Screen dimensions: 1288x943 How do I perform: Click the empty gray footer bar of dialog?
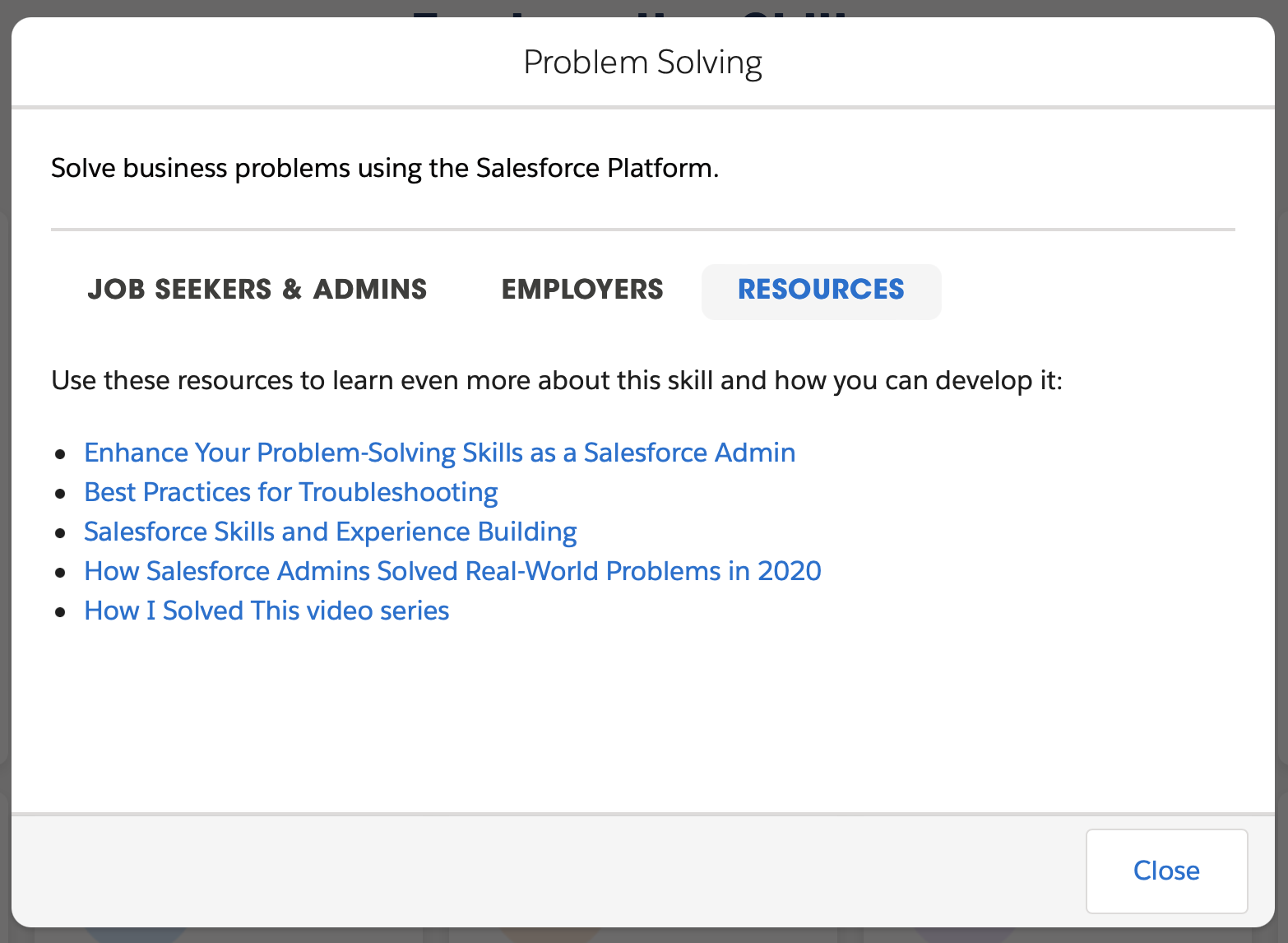coord(543,871)
